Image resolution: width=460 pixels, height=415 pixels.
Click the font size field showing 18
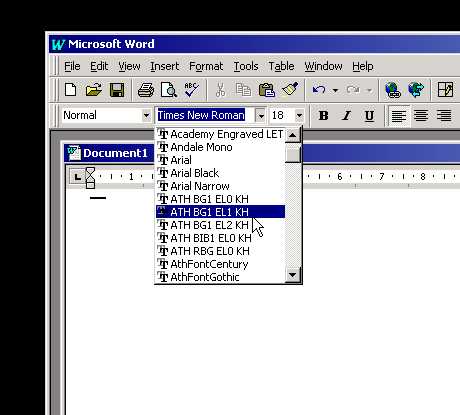click(x=282, y=115)
